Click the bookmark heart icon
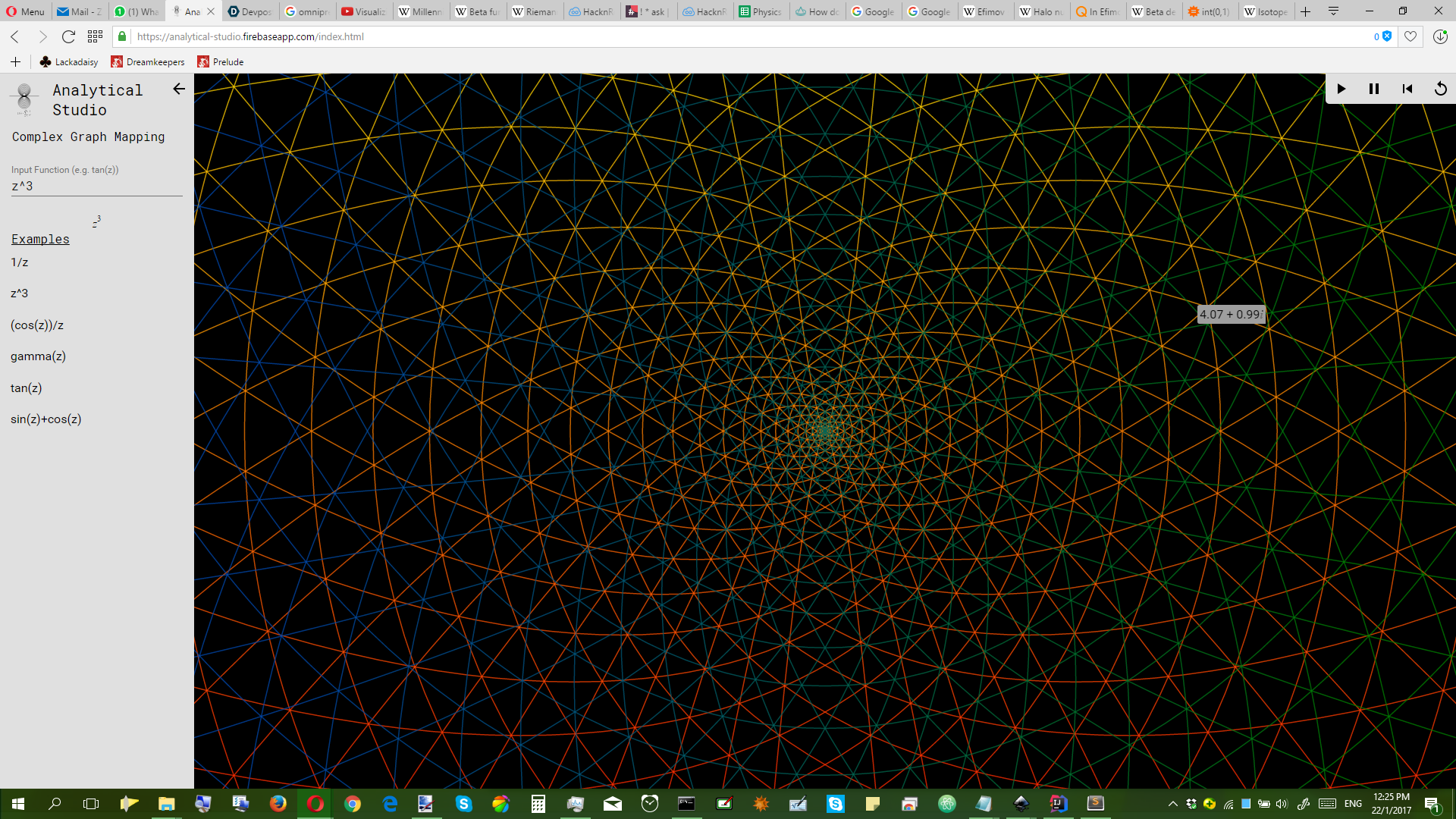The height and width of the screenshot is (819, 1456). tap(1410, 36)
